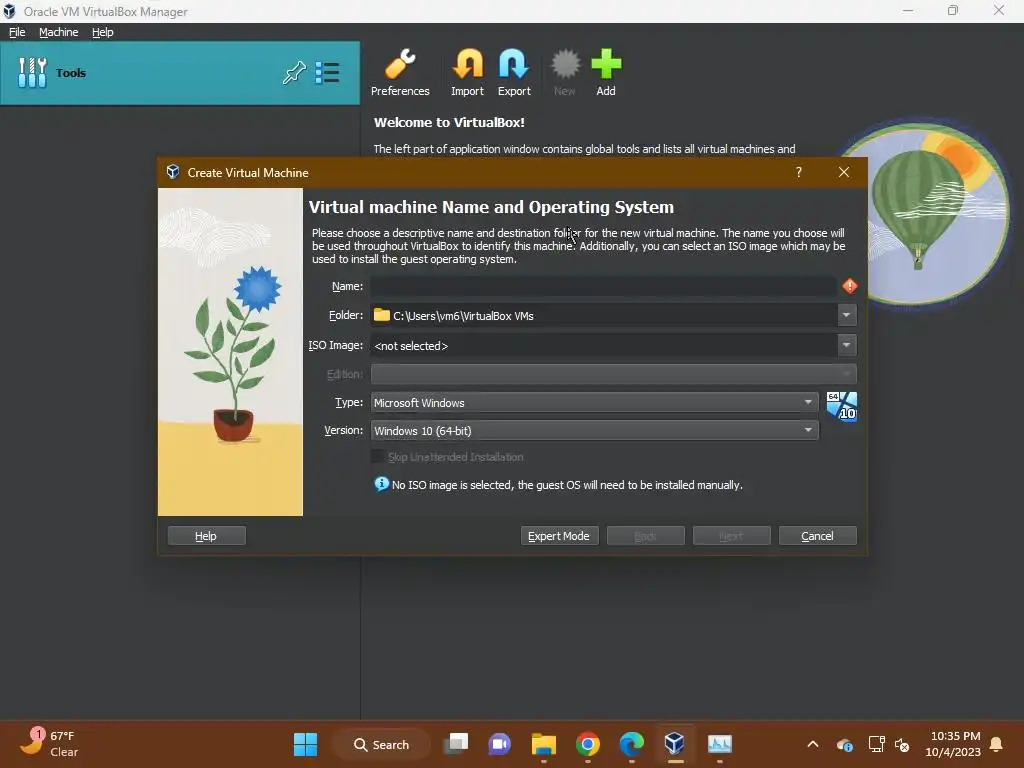
Task: Open the File menu
Action: [17, 32]
